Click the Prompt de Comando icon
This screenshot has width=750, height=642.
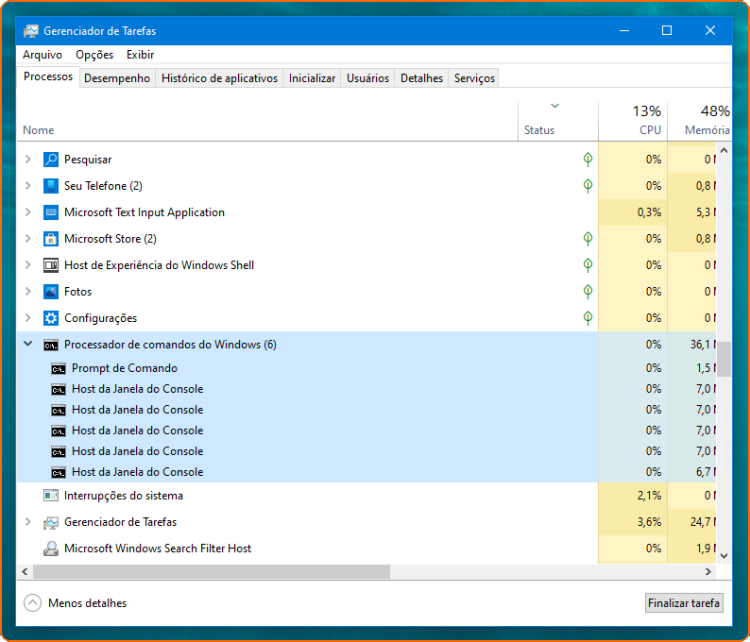pos(58,368)
